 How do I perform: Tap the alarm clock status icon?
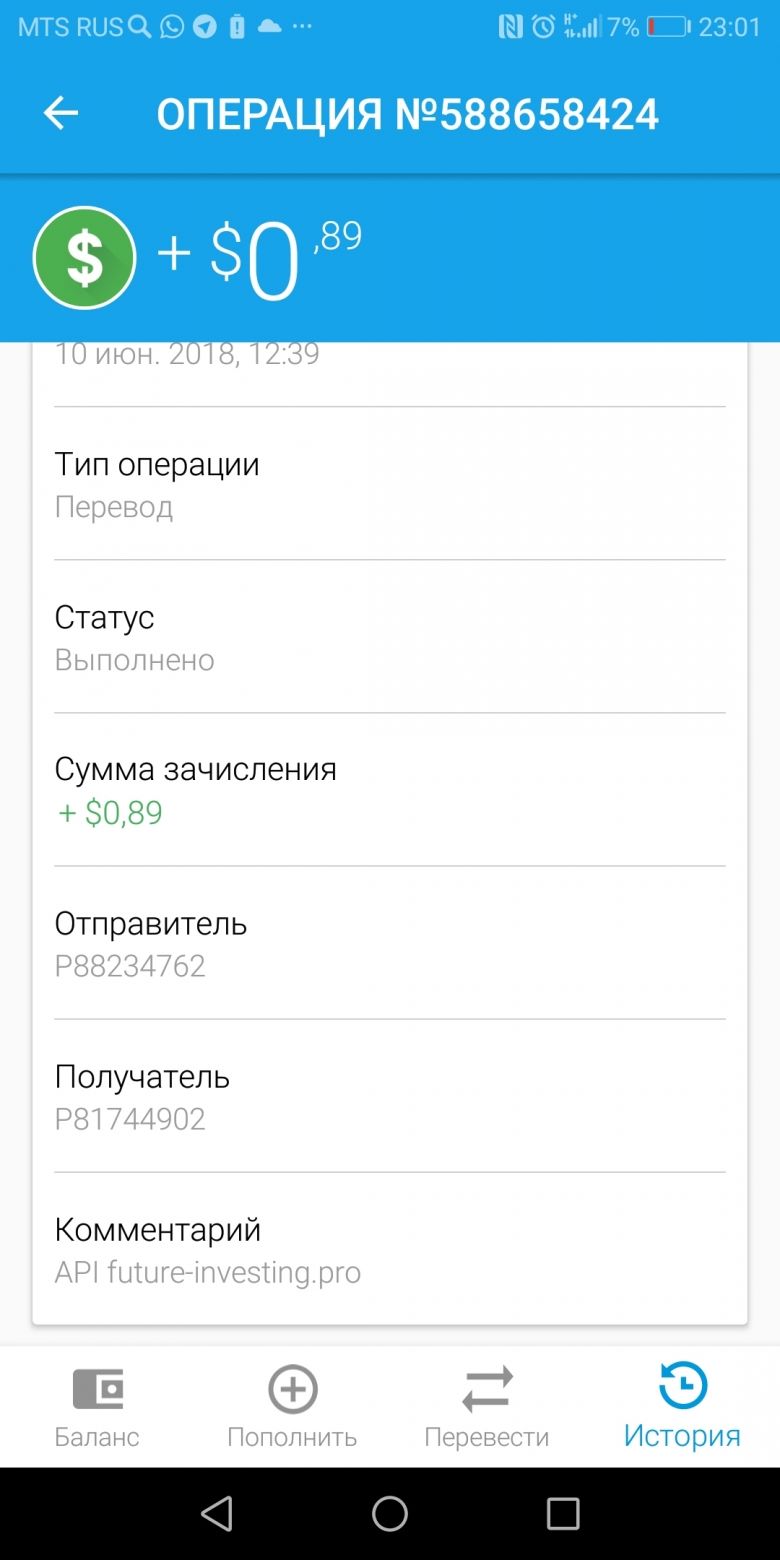click(543, 27)
